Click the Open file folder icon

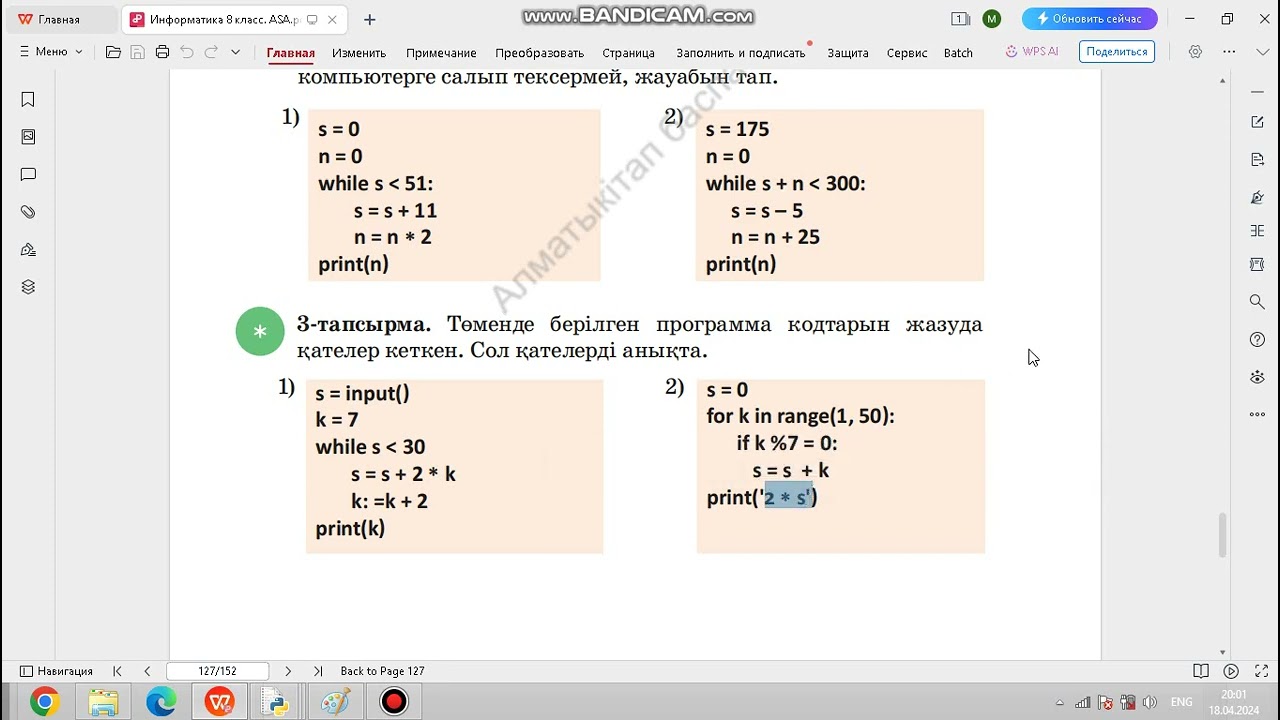tap(113, 52)
